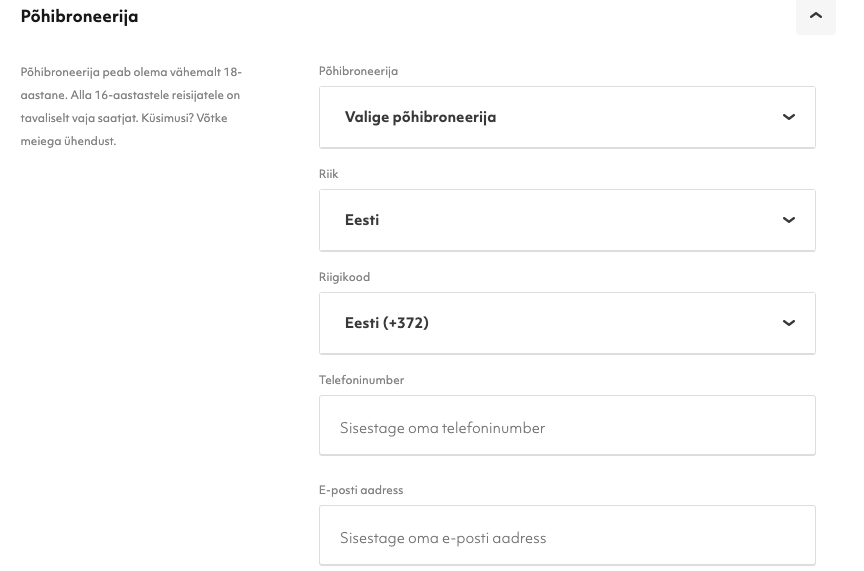The height and width of the screenshot is (571, 864).
Task: Click the chevron icon in the Riik box
Action: (789, 220)
